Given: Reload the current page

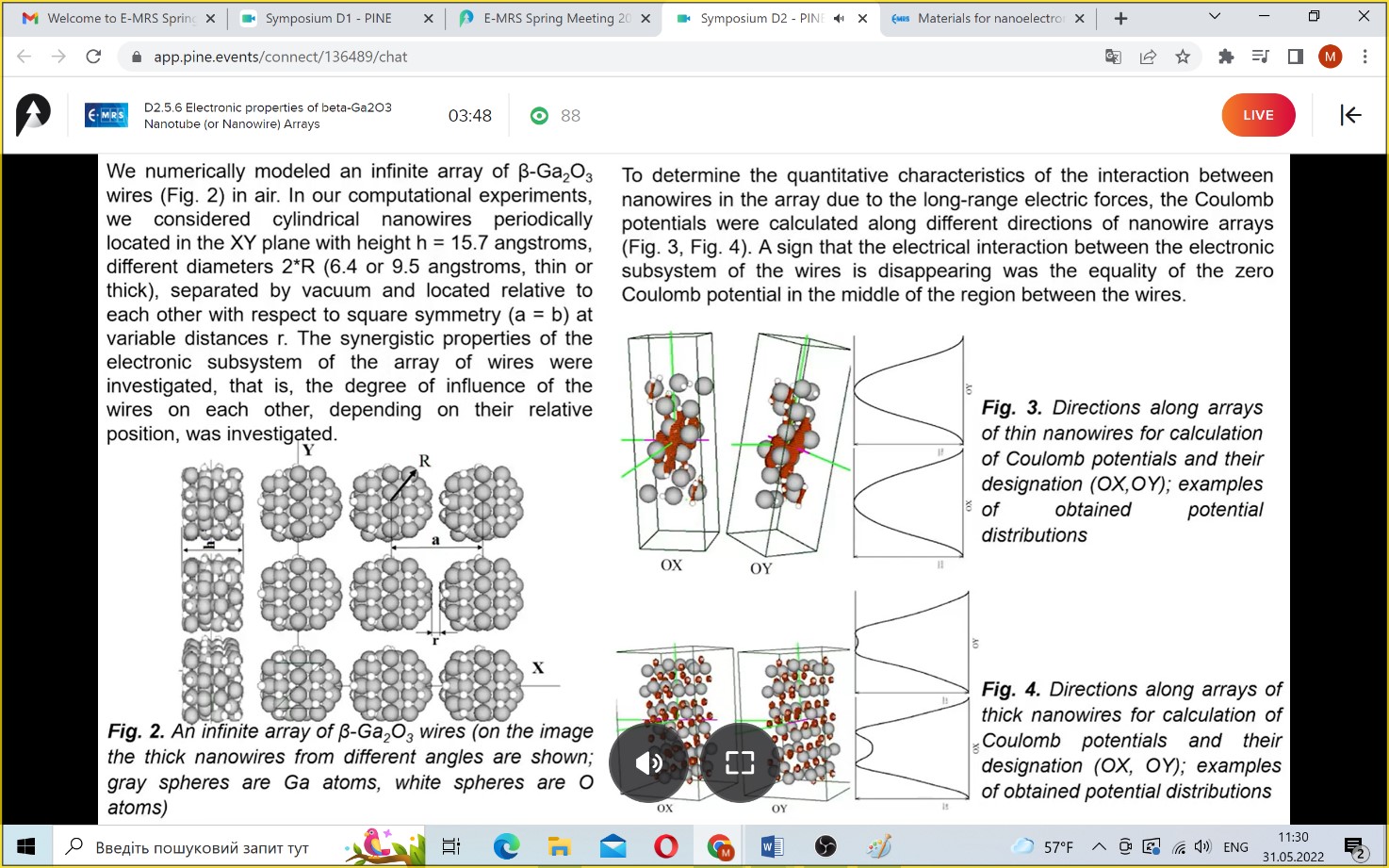Looking at the screenshot, I should pyautogui.click(x=93, y=57).
